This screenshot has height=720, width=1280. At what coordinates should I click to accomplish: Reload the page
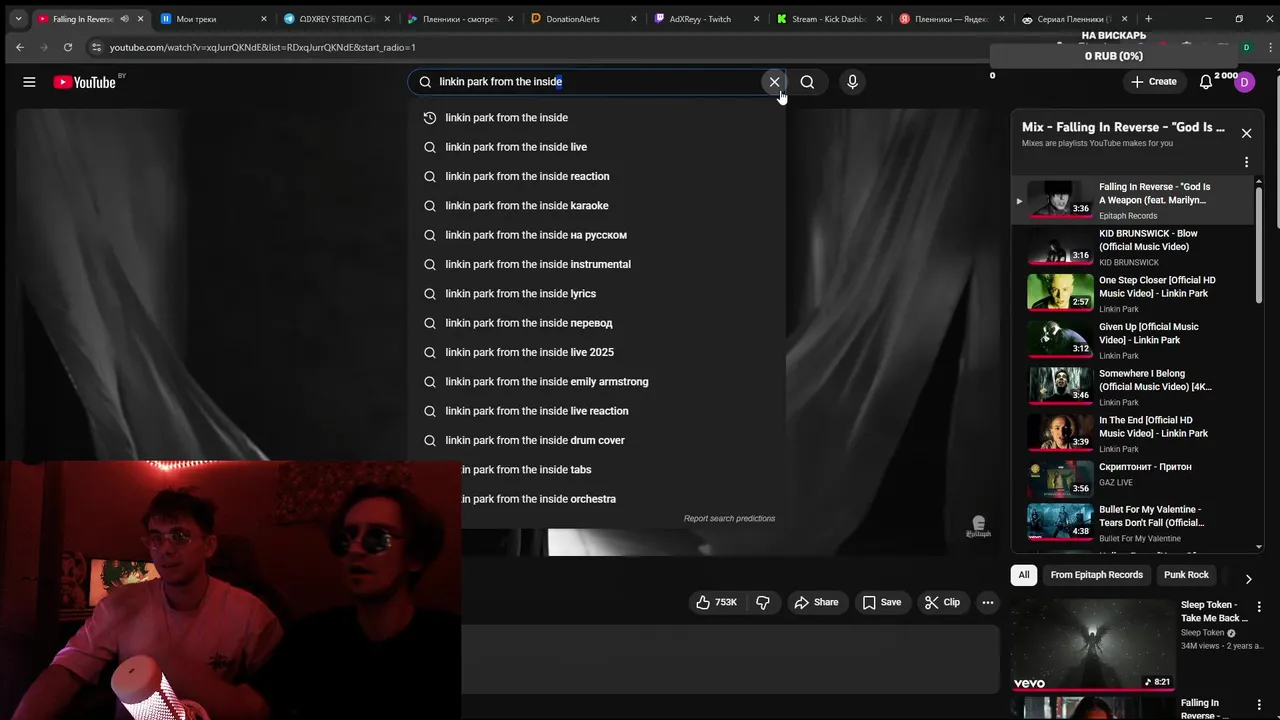pos(67,47)
